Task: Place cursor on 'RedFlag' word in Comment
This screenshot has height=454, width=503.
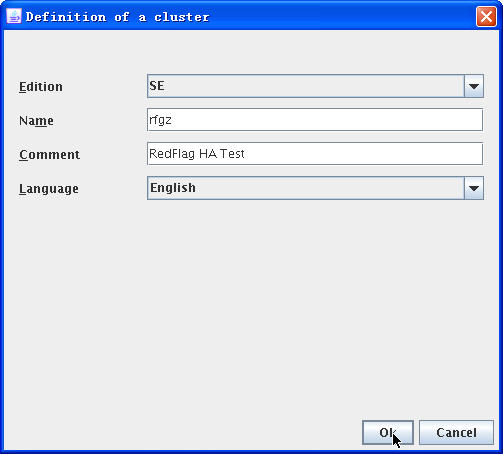Action: [171, 154]
